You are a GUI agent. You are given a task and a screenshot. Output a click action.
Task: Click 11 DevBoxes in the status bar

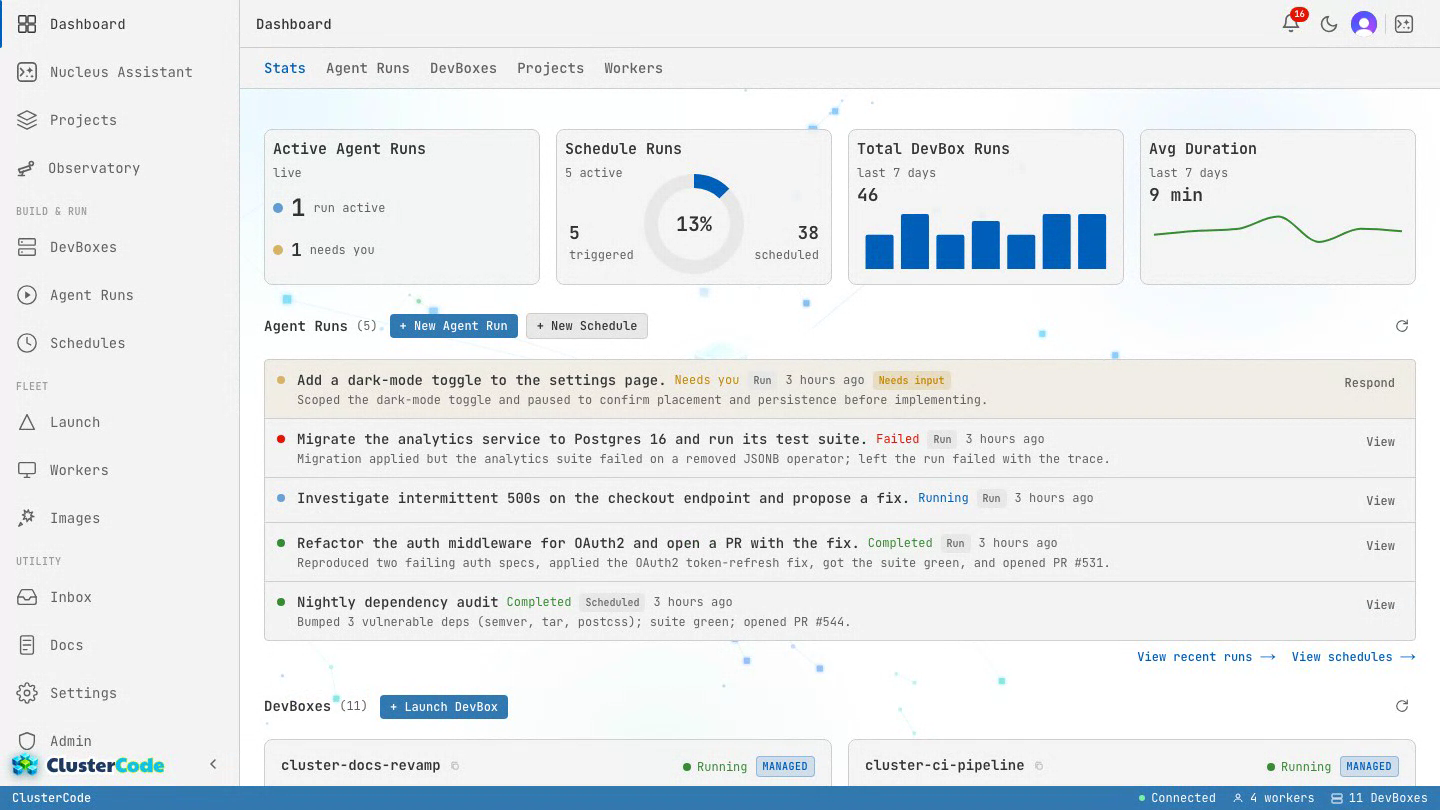[x=1380, y=798]
